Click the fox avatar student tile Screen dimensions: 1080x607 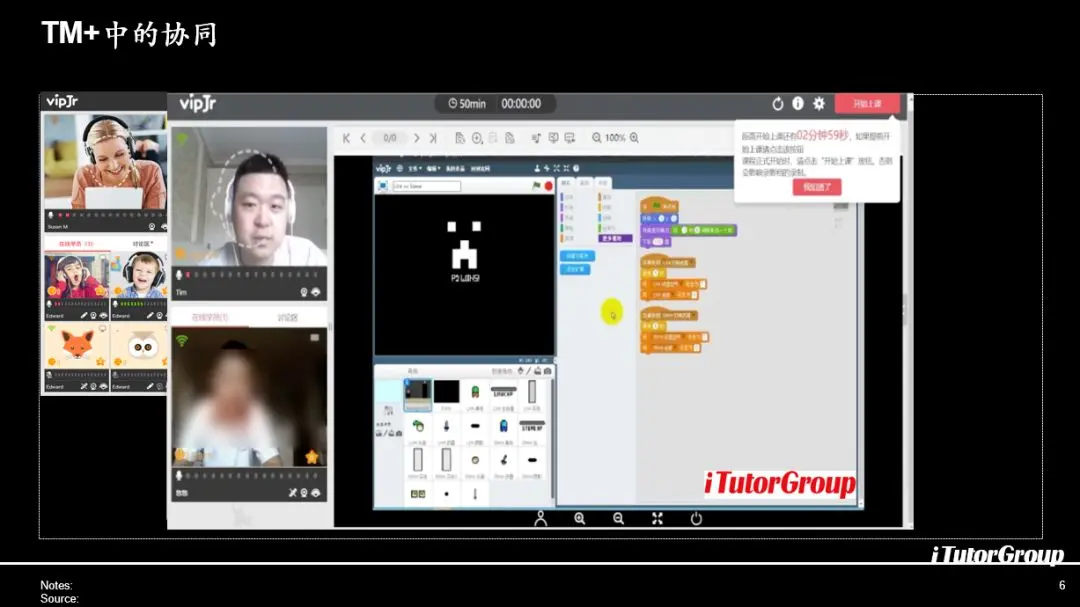pyautogui.click(x=76, y=347)
